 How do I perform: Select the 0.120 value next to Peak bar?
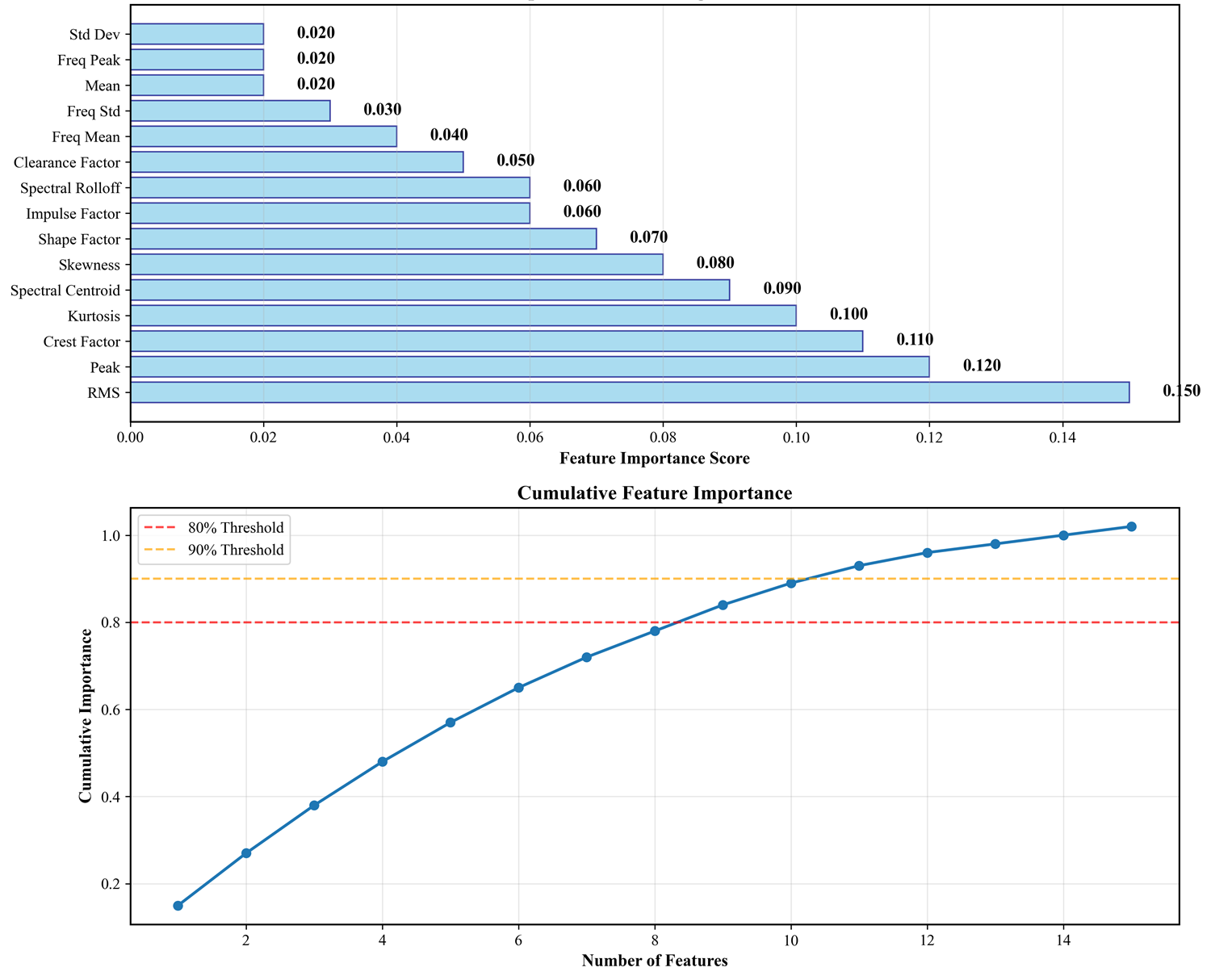[982, 366]
